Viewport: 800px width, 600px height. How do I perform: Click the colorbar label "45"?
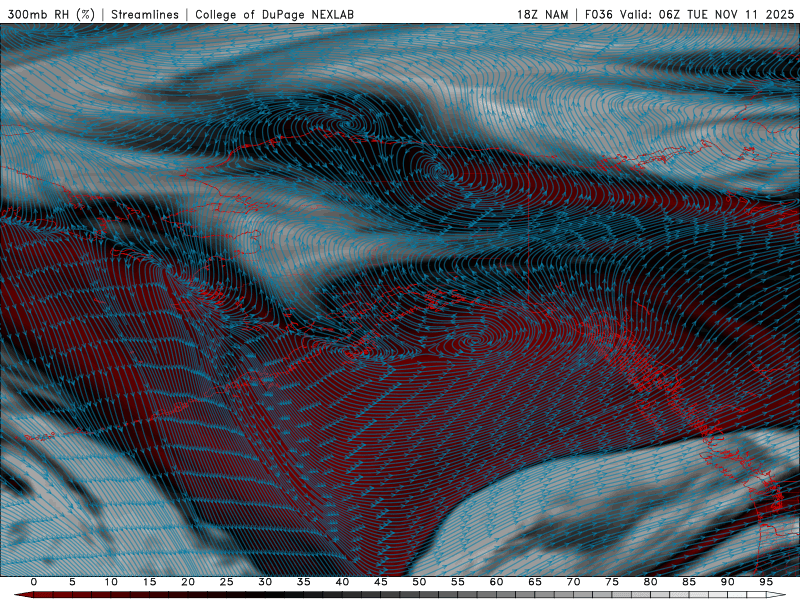pyautogui.click(x=381, y=582)
